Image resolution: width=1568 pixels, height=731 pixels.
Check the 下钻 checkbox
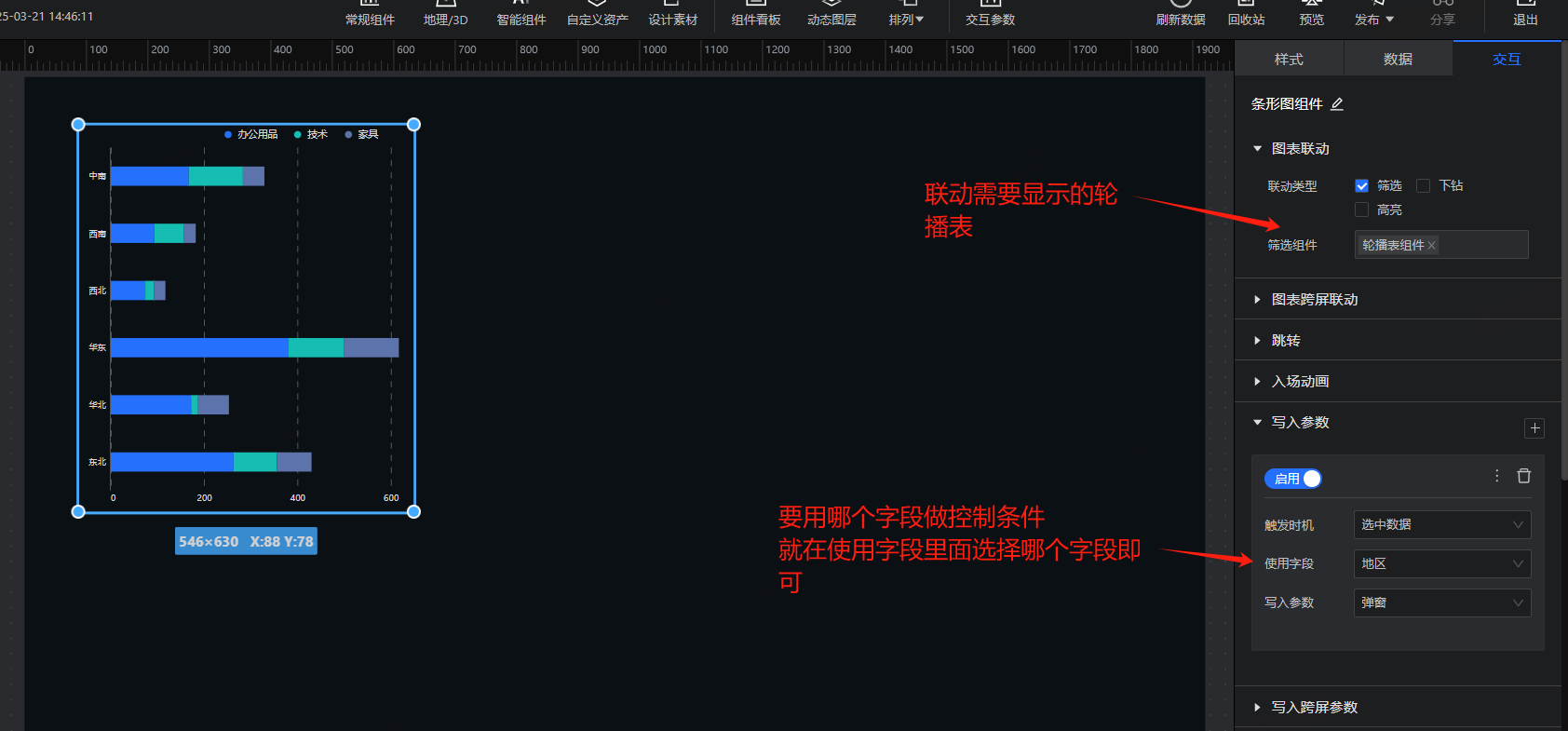click(1423, 185)
